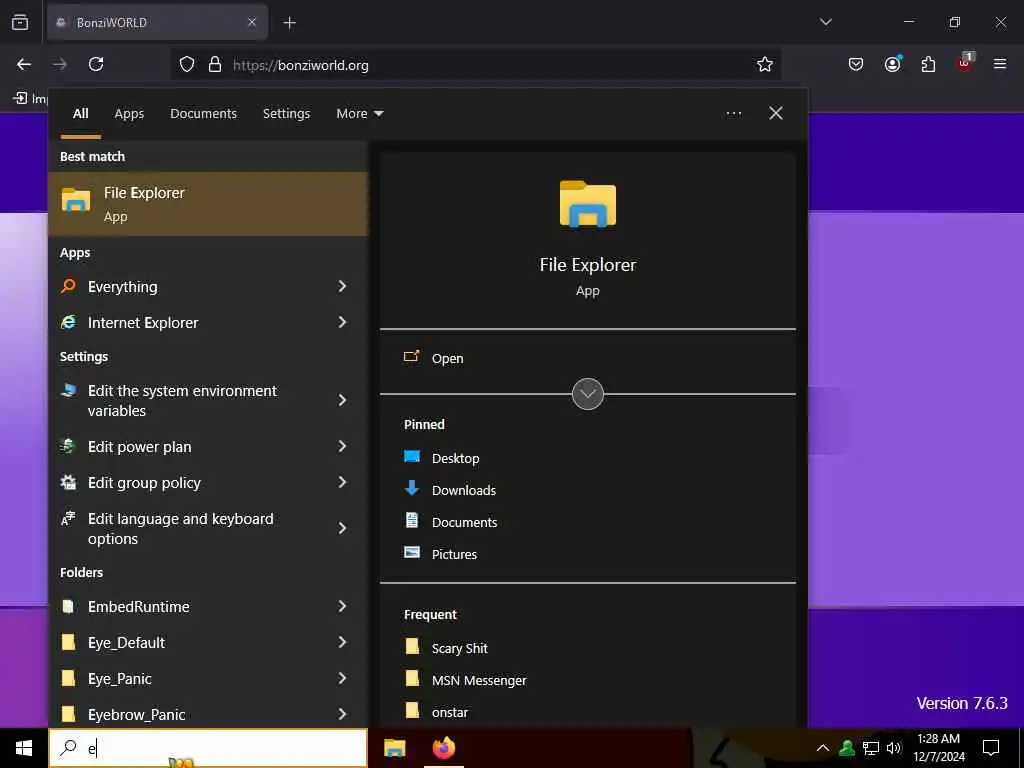This screenshot has width=1024, height=768.
Task: Open the search panel options ellipsis
Action: 733,114
